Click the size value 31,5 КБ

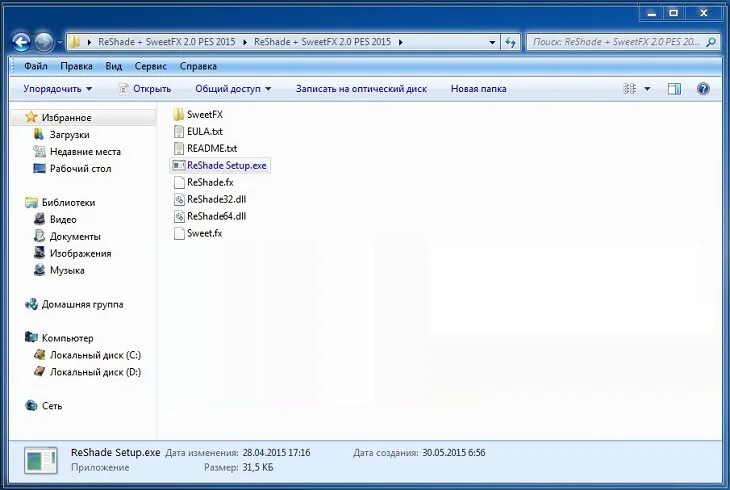tap(258, 467)
